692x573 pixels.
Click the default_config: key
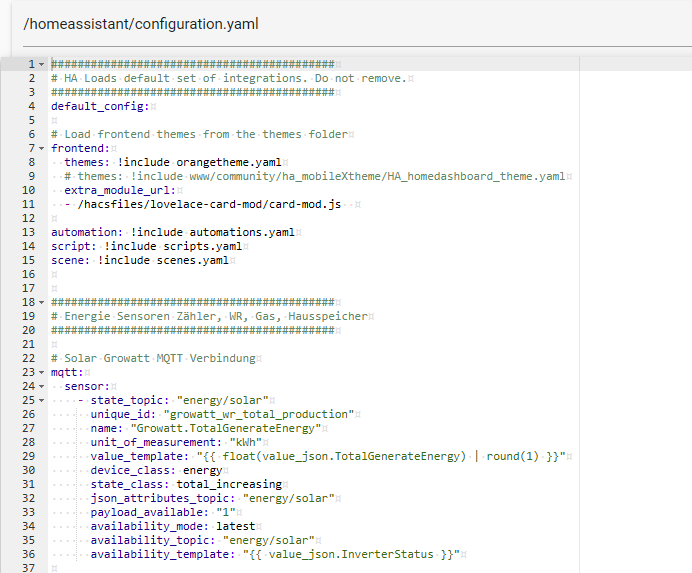pyautogui.click(x=100, y=106)
